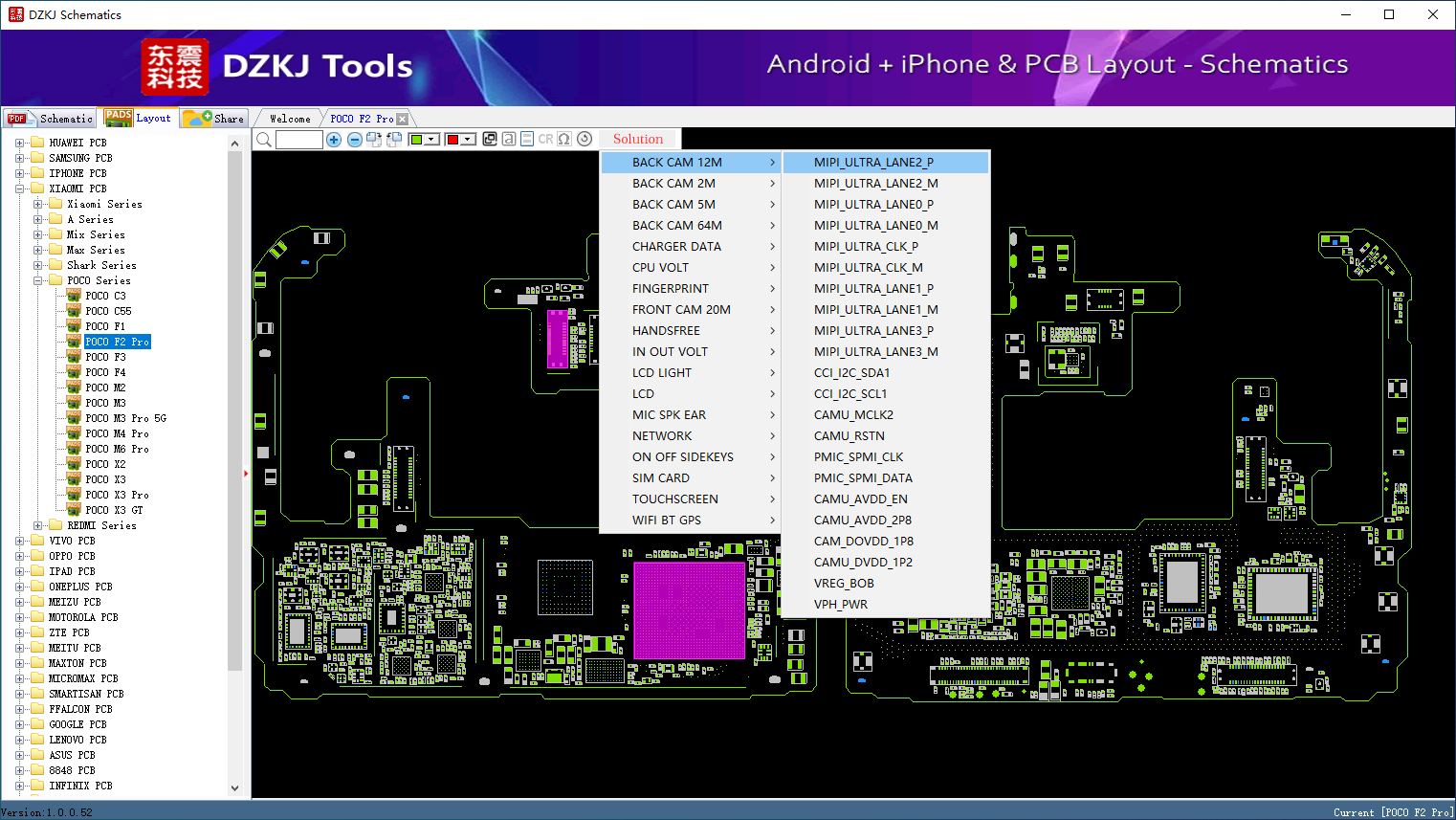The image size is (1456, 820).
Task: Expand the HUAWEI PCB tree node
Action: (20, 143)
